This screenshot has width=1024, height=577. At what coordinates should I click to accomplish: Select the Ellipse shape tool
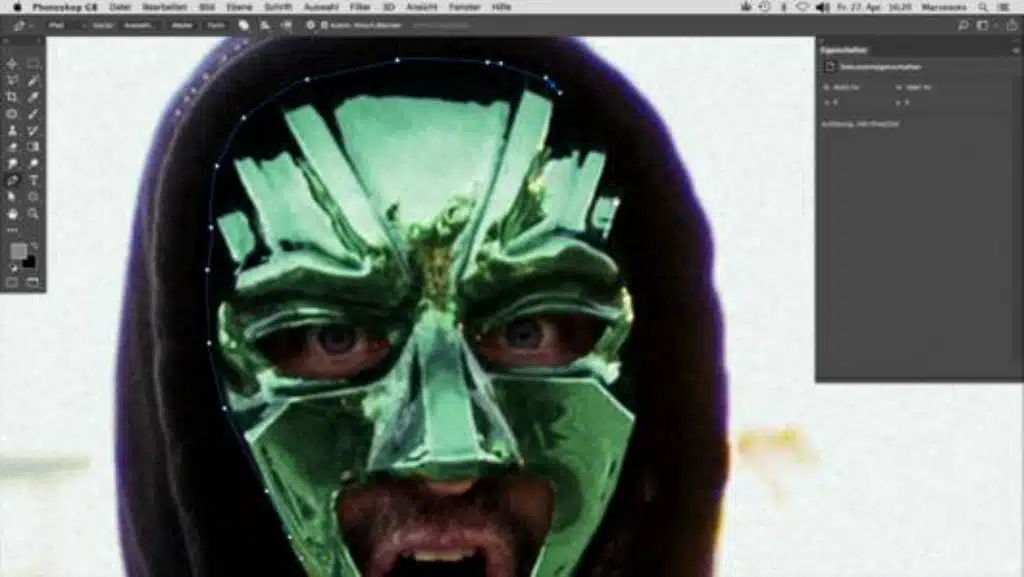[x=33, y=196]
